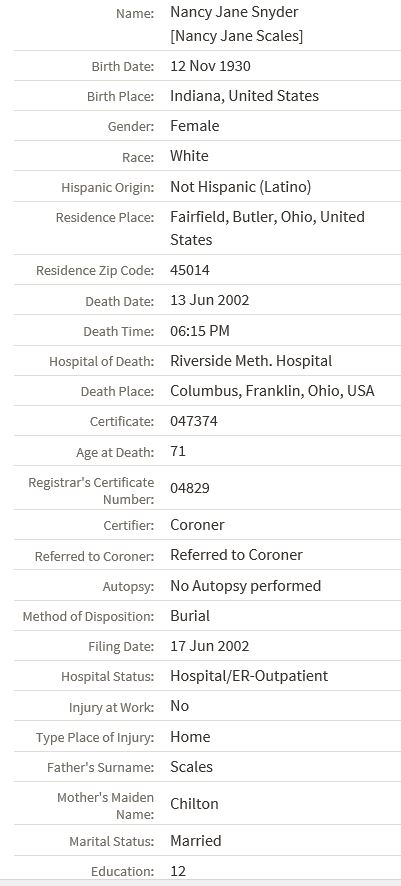The height and width of the screenshot is (886, 401).
Task: Click registrar's certificate number 04829
Action: point(190,488)
